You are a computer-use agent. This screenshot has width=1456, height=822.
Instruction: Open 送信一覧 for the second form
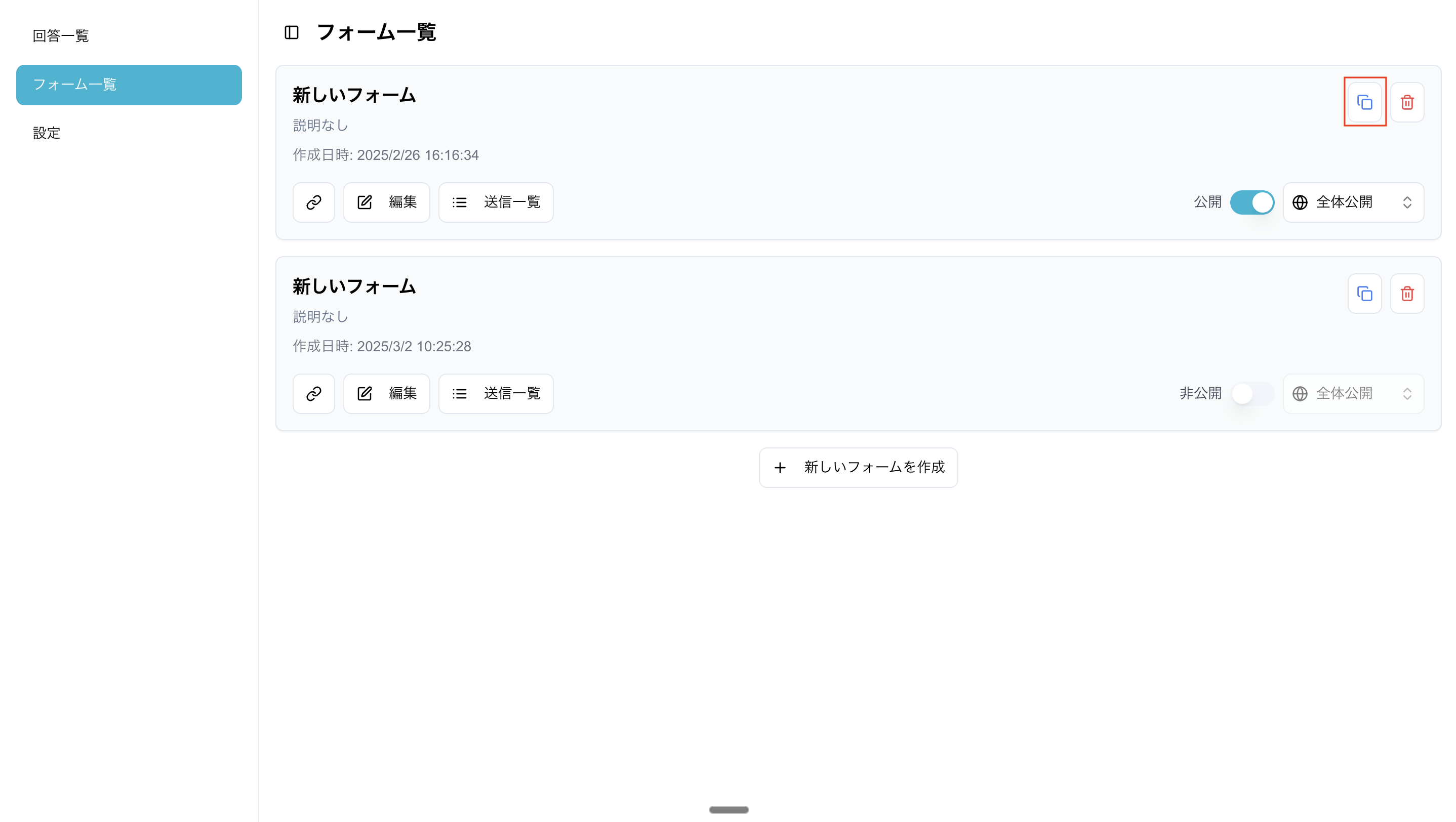(x=496, y=394)
